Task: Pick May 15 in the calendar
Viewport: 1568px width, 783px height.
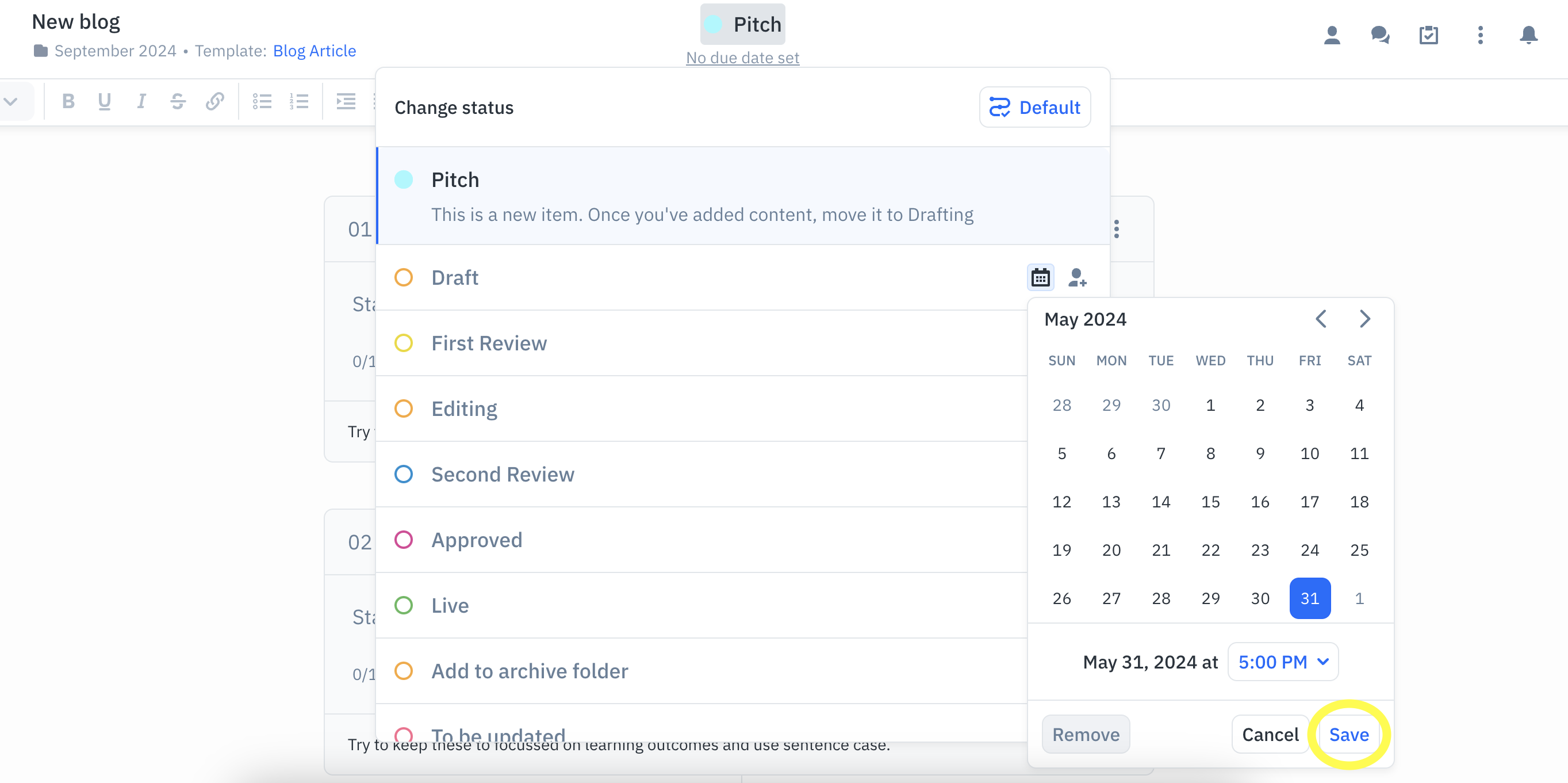Action: click(x=1210, y=502)
